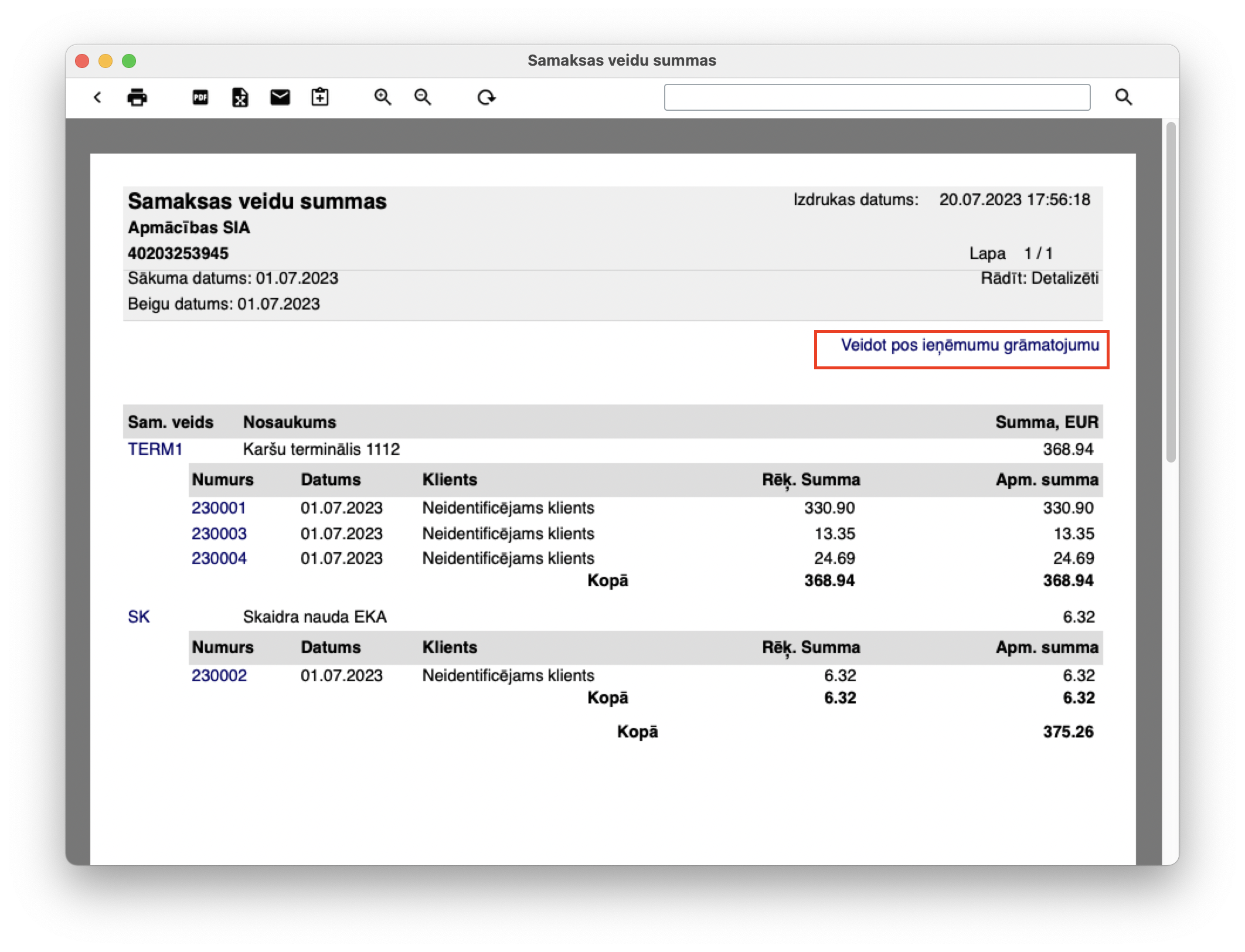1245x952 pixels.
Task: Minimize the window with yellow button
Action: (x=106, y=61)
